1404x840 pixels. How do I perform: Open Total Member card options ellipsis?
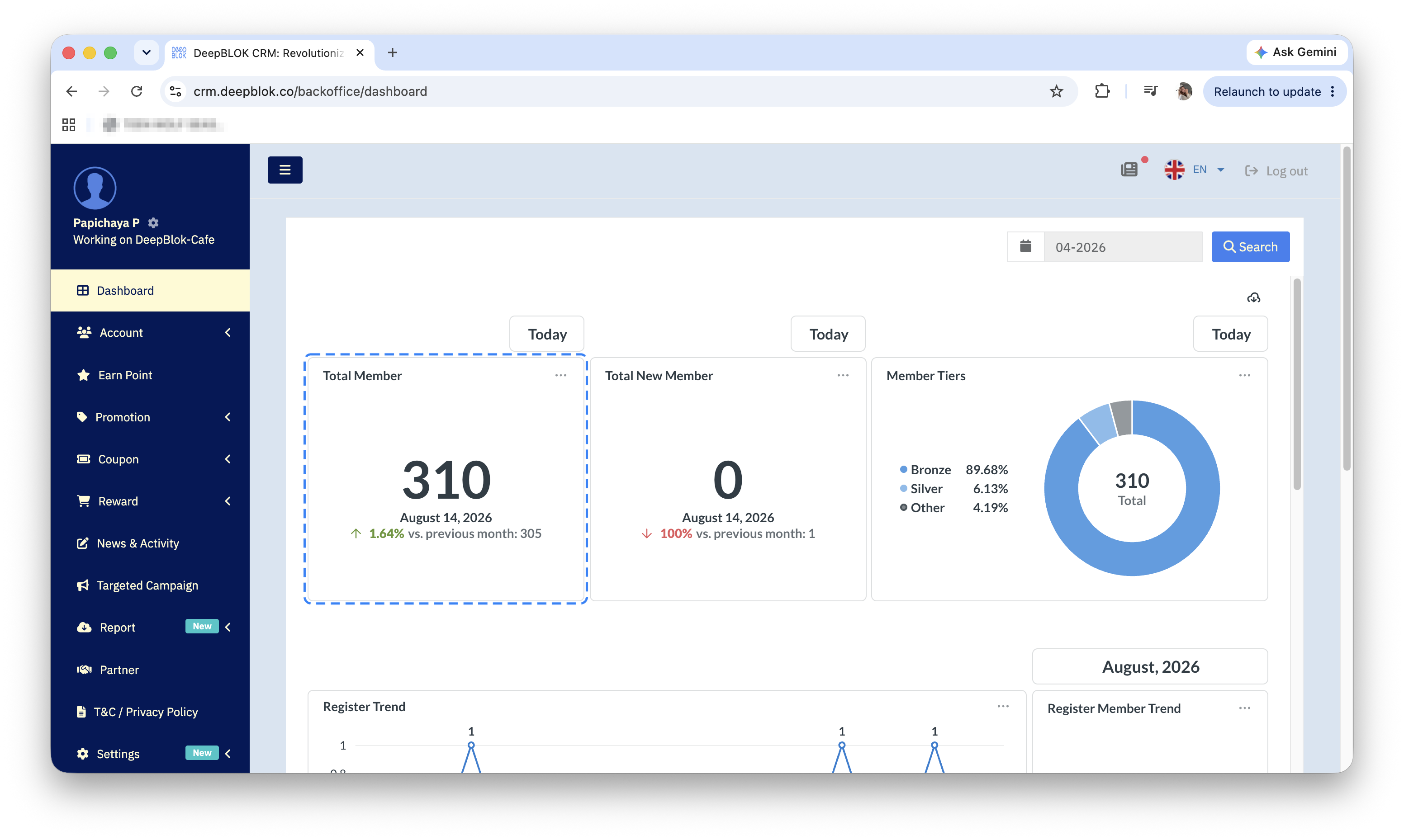click(560, 375)
